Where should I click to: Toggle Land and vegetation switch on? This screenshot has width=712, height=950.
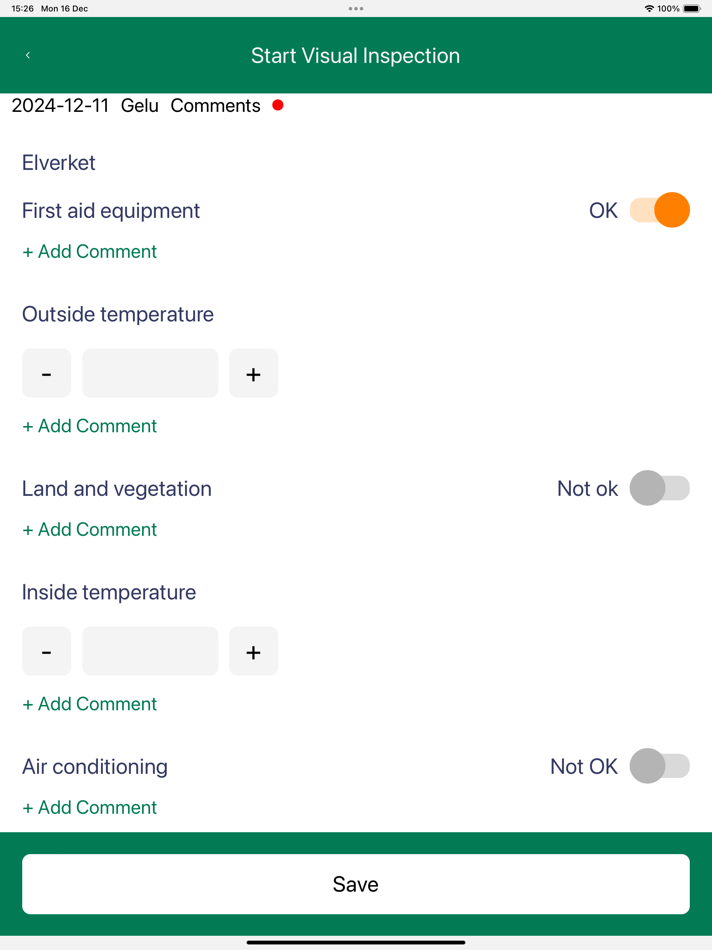pyautogui.click(x=659, y=488)
